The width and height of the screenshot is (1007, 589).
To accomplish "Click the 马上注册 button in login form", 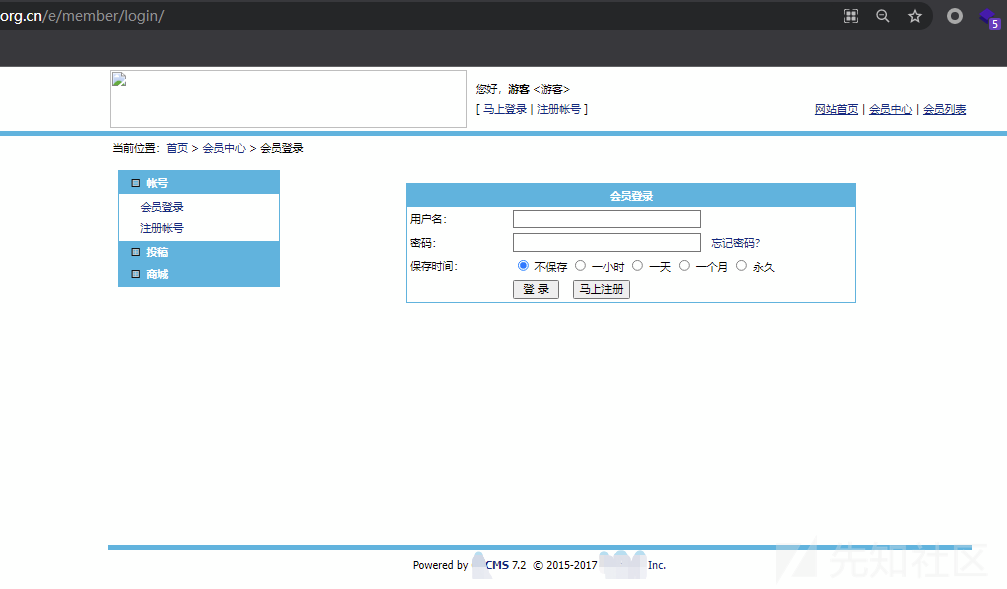I will pyautogui.click(x=601, y=289).
